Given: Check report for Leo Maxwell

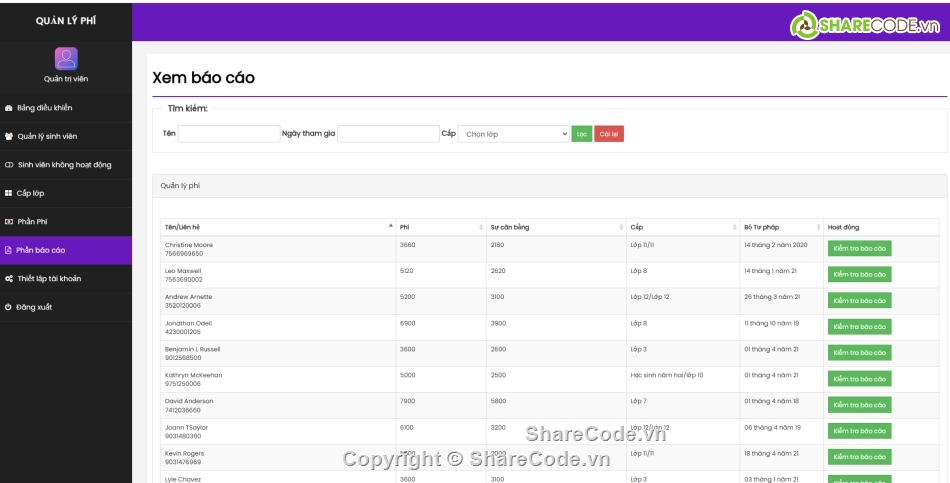Looking at the screenshot, I should (860, 275).
